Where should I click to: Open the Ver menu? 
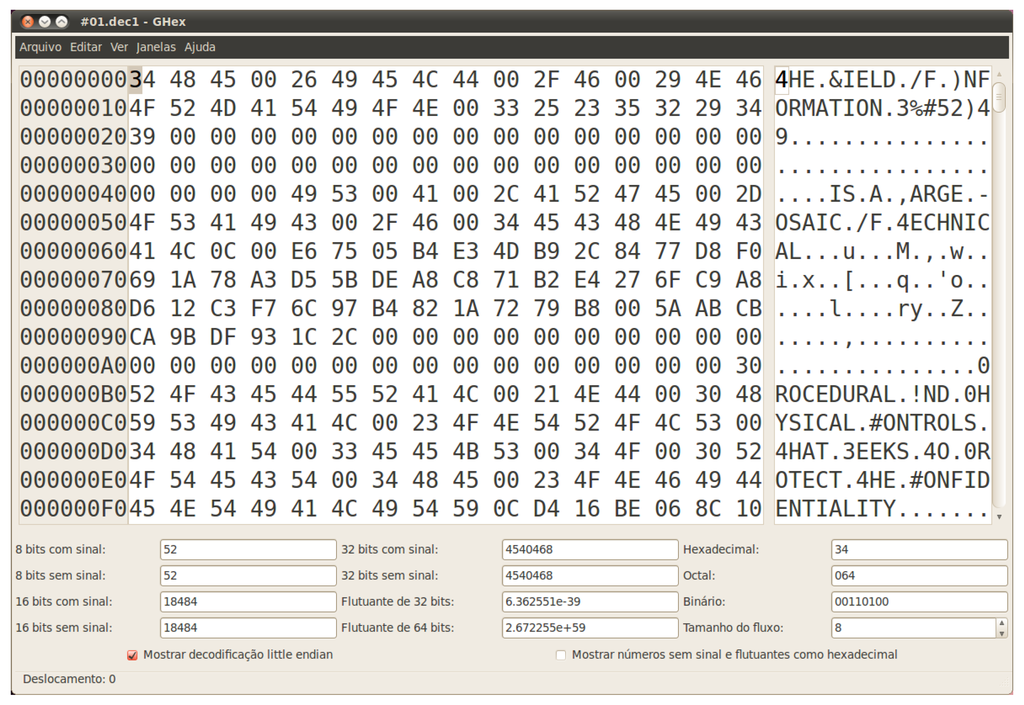coord(119,47)
